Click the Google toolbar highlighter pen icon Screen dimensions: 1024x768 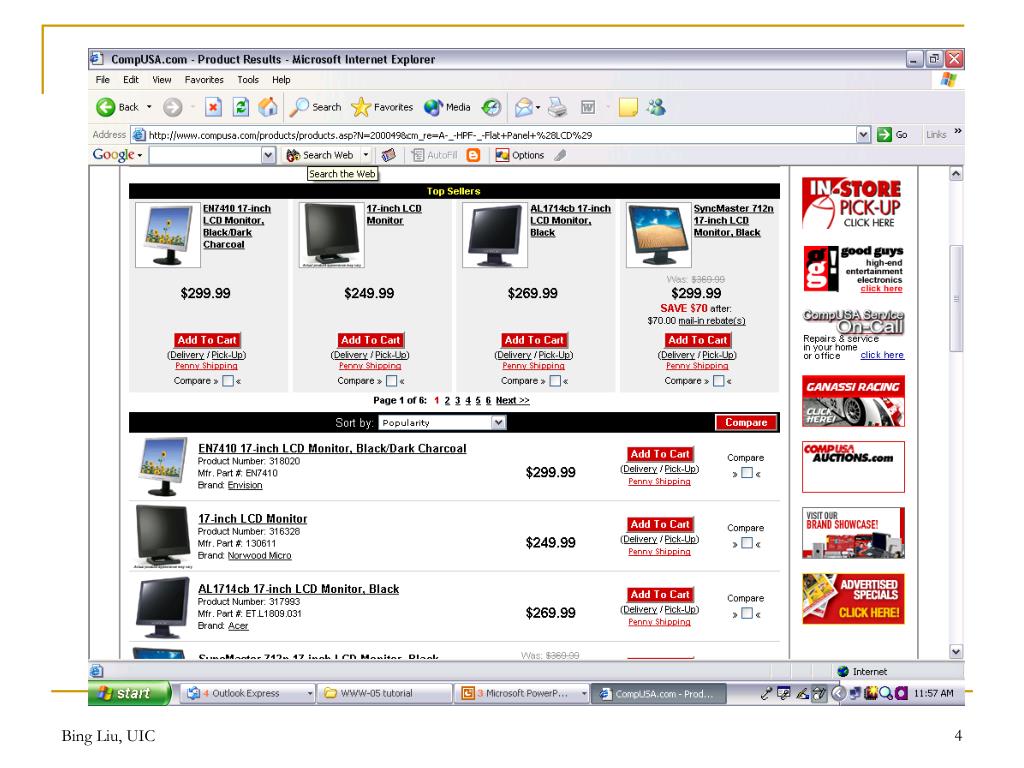coord(560,155)
